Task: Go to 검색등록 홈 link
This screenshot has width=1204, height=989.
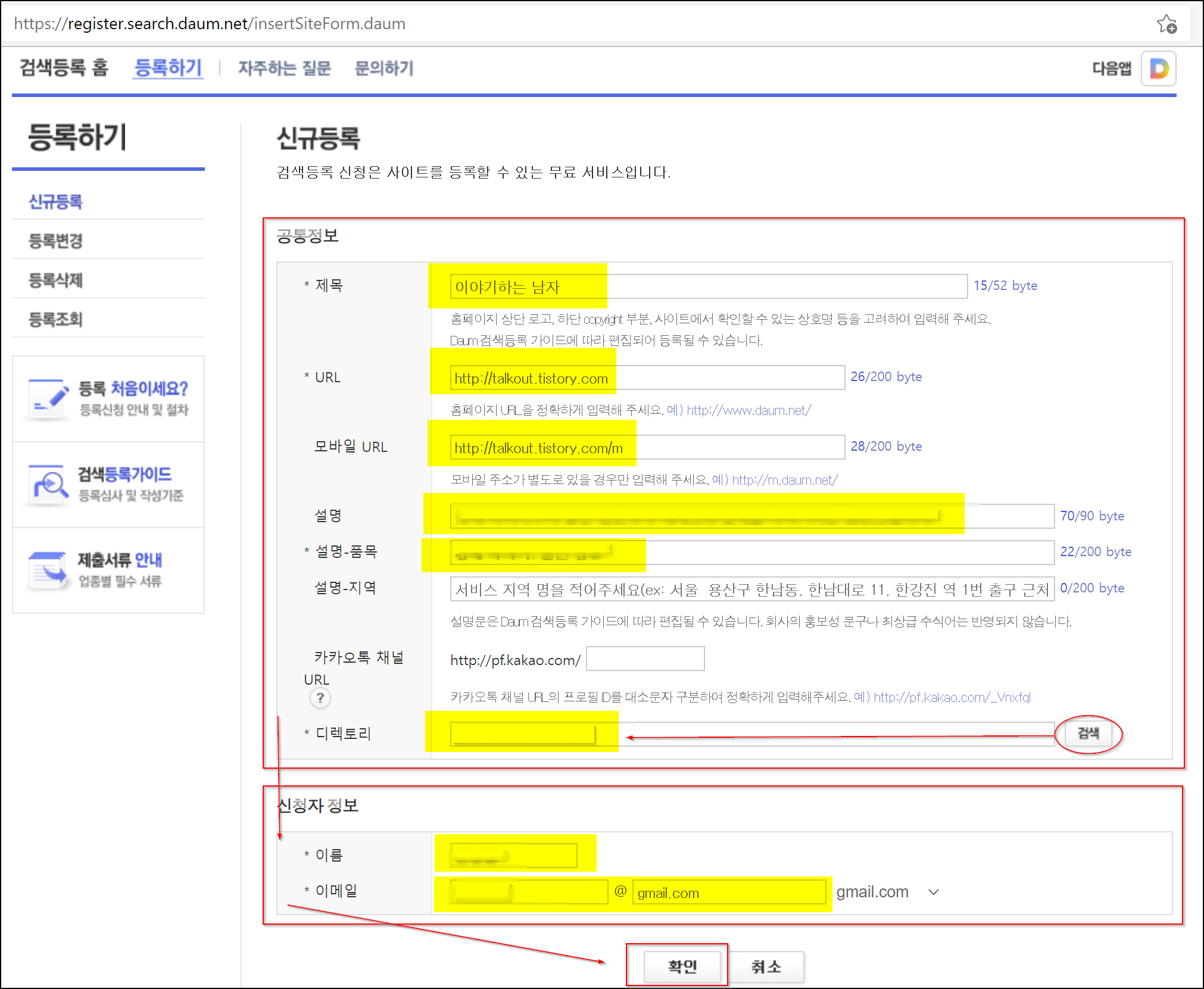Action: [x=64, y=68]
